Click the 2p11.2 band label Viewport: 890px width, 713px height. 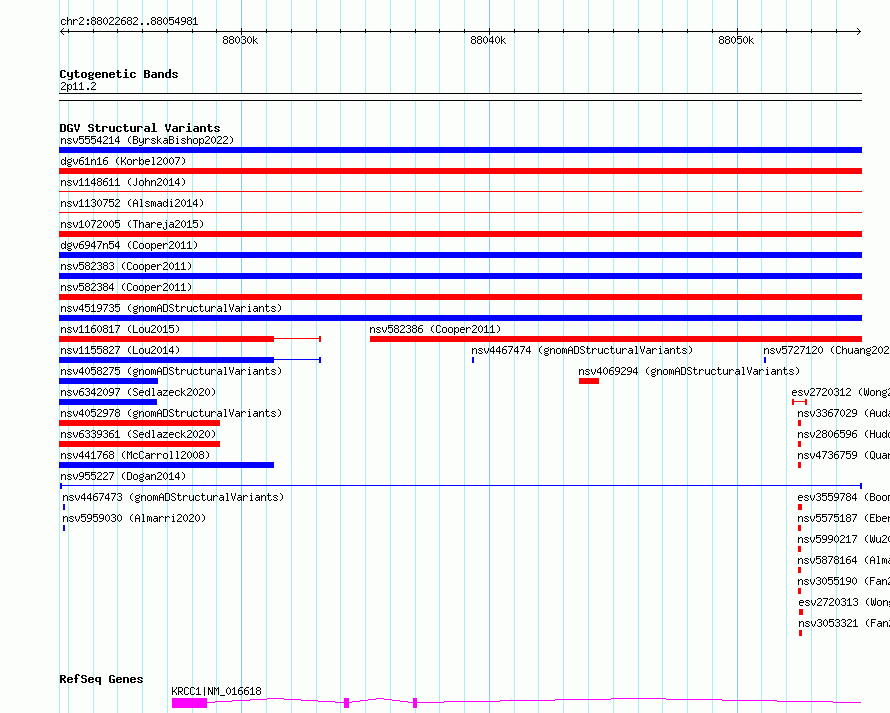pyautogui.click(x=78, y=86)
